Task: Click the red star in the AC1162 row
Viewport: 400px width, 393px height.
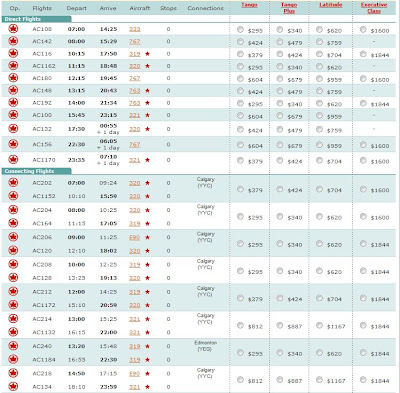Action: point(147,66)
